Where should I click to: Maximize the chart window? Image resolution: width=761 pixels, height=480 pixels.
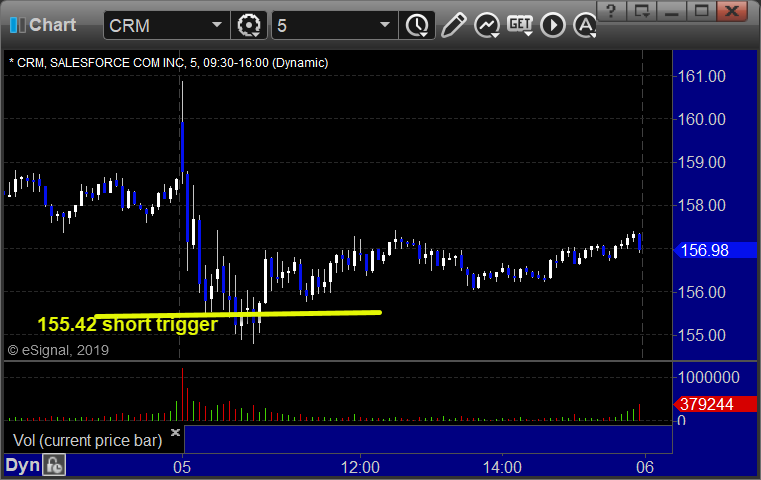[701, 11]
